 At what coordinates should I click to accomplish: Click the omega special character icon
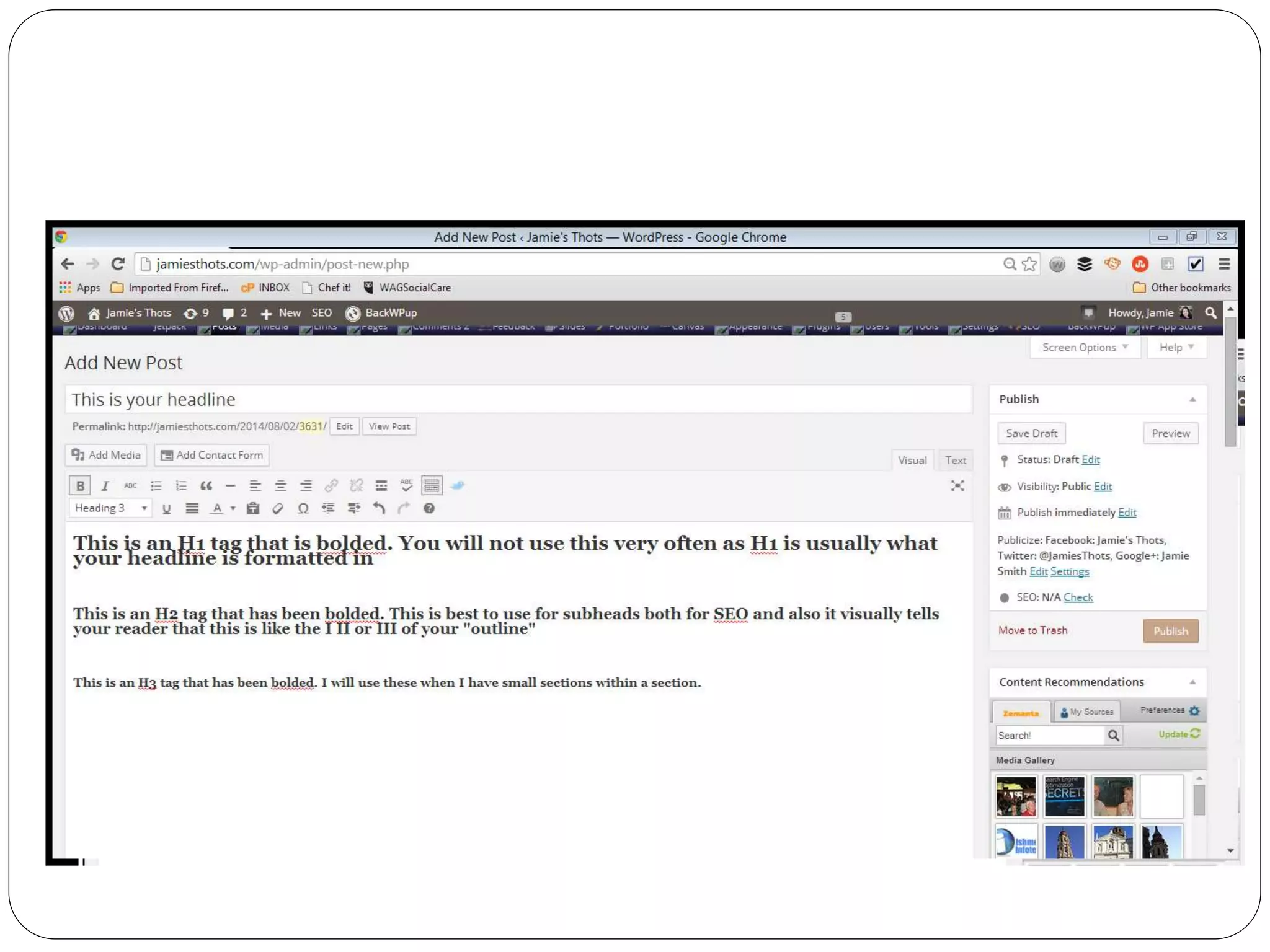pyautogui.click(x=303, y=509)
